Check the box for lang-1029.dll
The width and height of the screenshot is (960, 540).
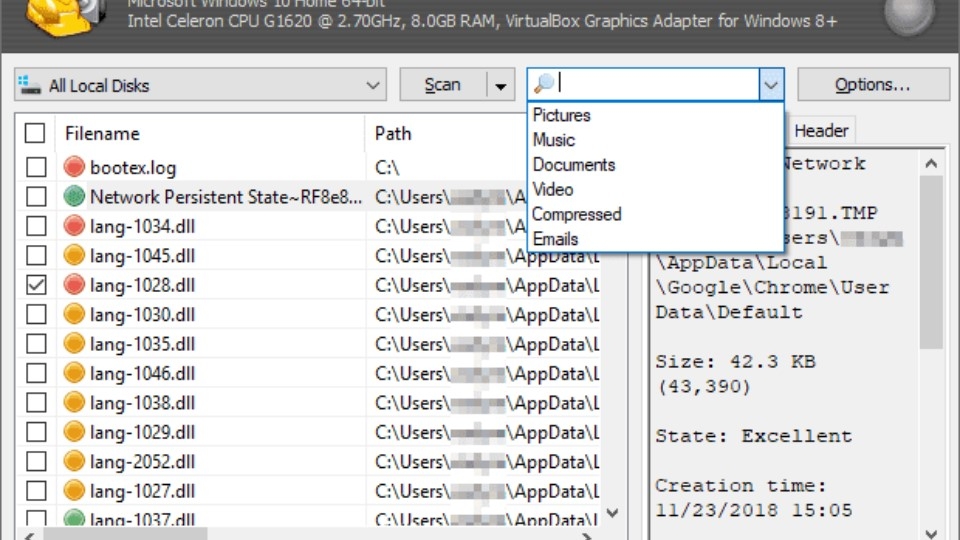(x=36, y=431)
